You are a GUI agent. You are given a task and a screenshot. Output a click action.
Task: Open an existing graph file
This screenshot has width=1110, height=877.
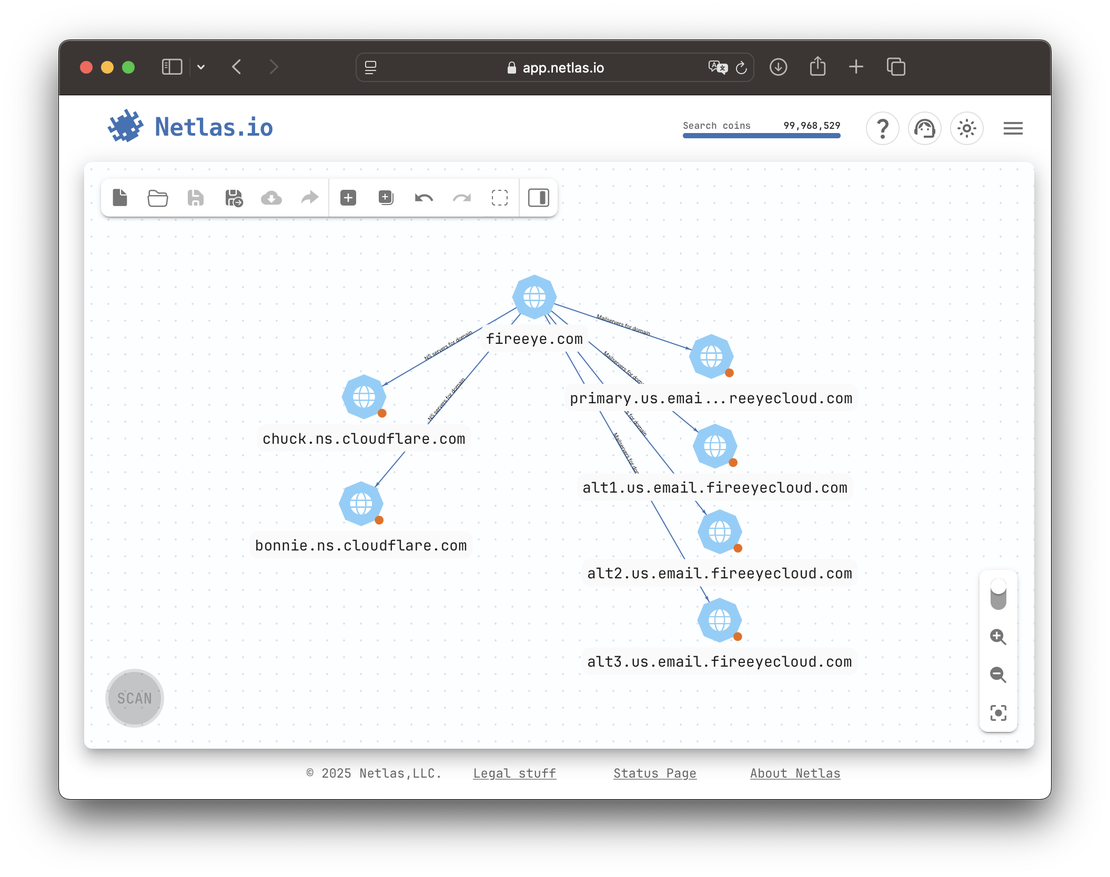point(158,197)
